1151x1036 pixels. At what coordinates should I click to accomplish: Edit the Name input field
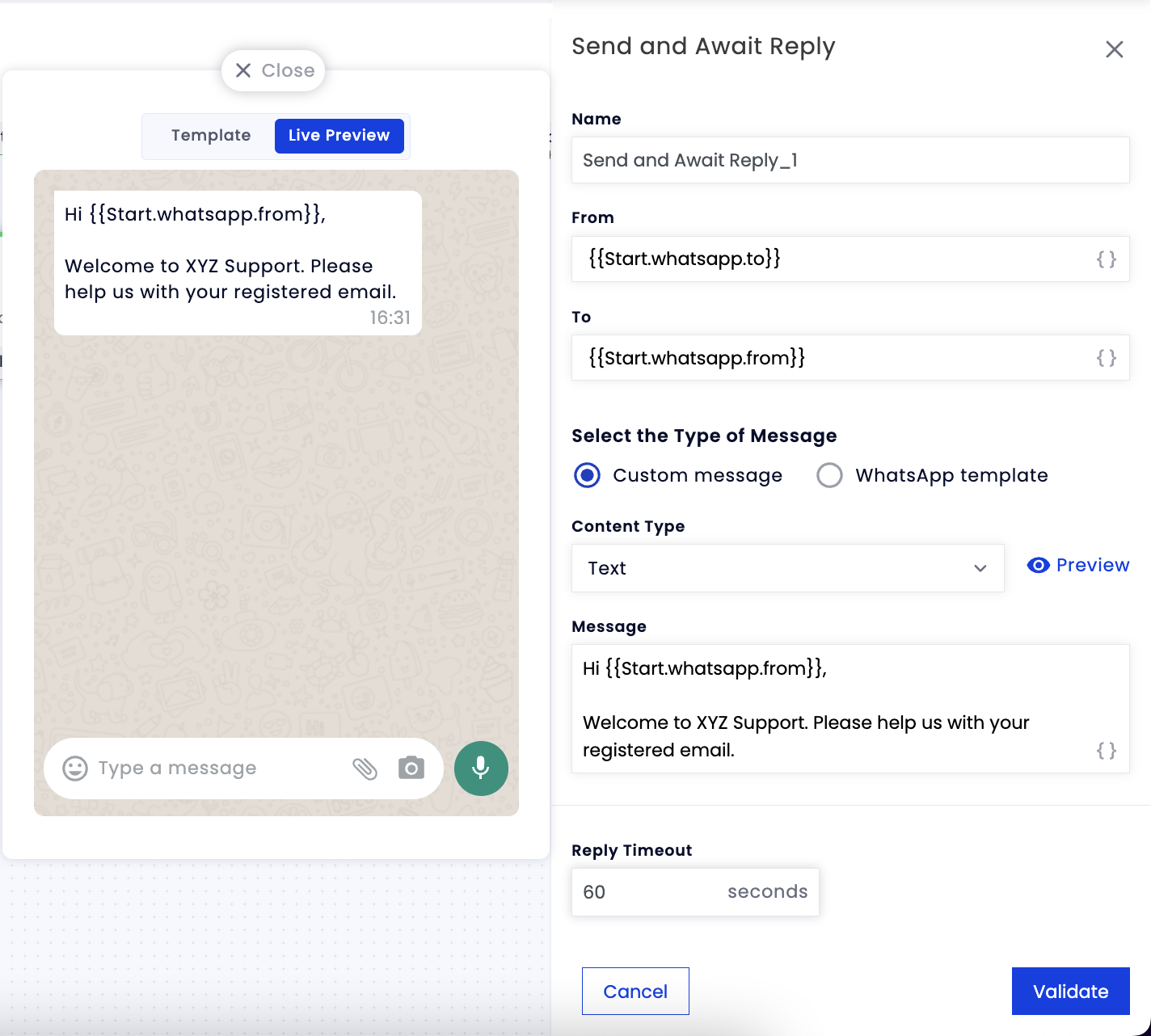(850, 160)
